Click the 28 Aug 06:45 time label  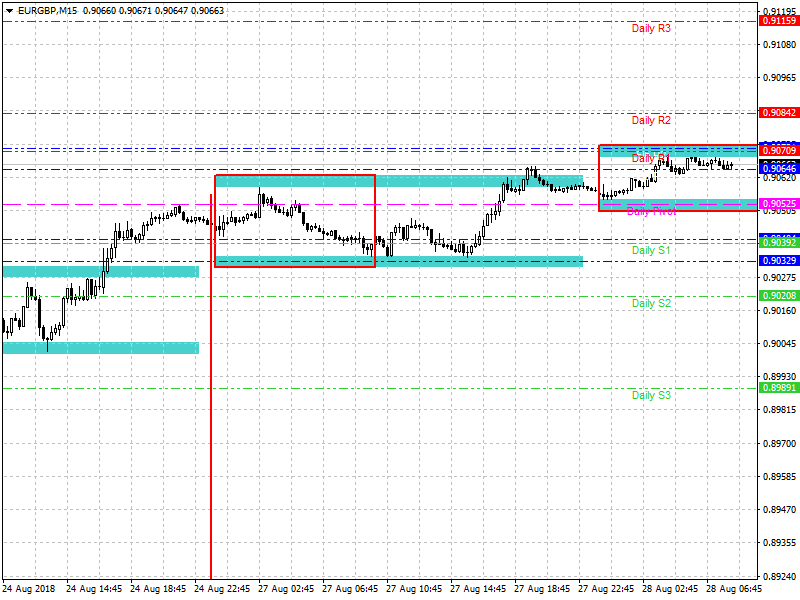735,589
